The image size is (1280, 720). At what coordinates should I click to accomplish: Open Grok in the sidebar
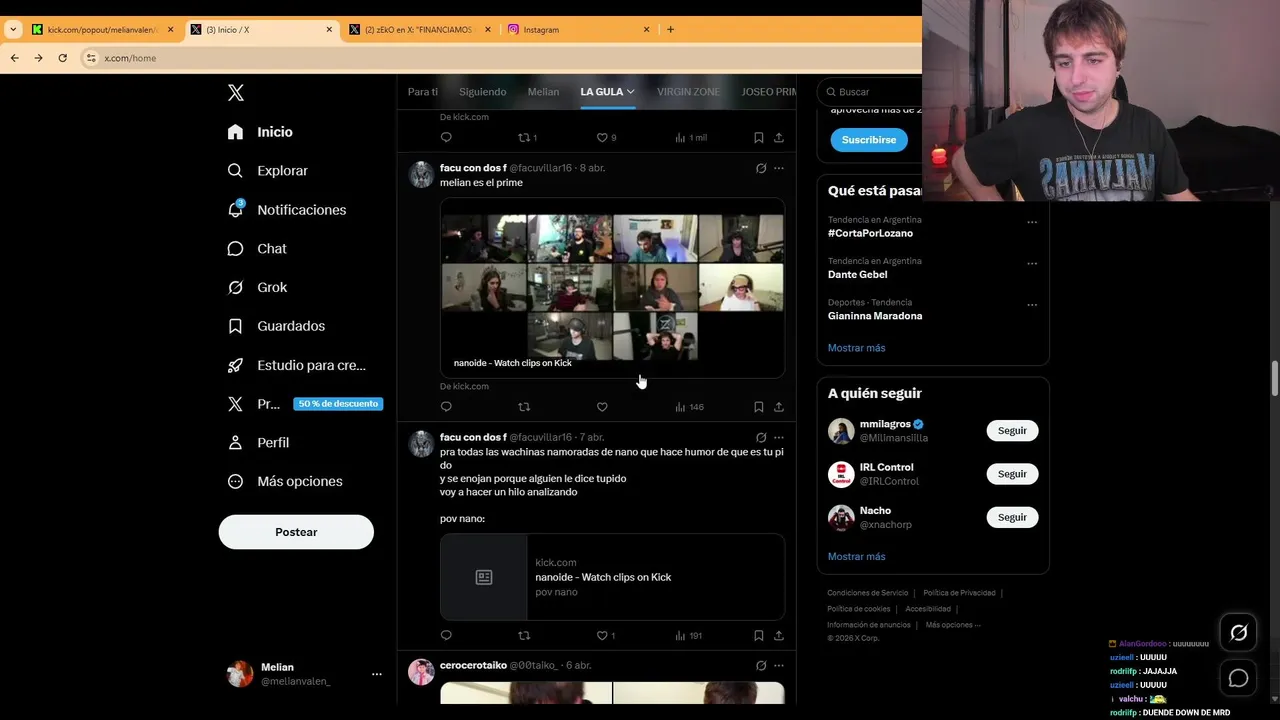click(x=257, y=288)
